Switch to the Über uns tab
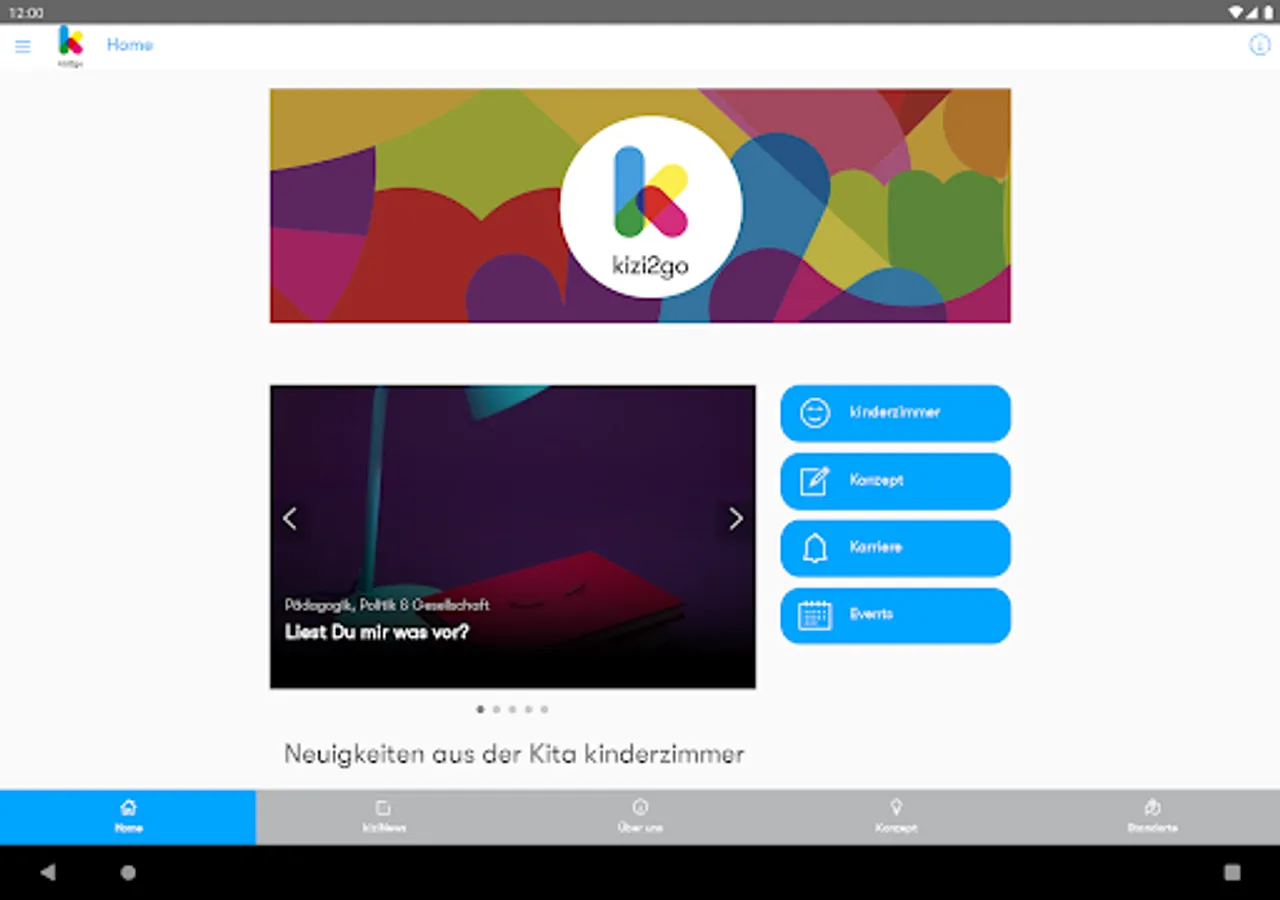 640,817
